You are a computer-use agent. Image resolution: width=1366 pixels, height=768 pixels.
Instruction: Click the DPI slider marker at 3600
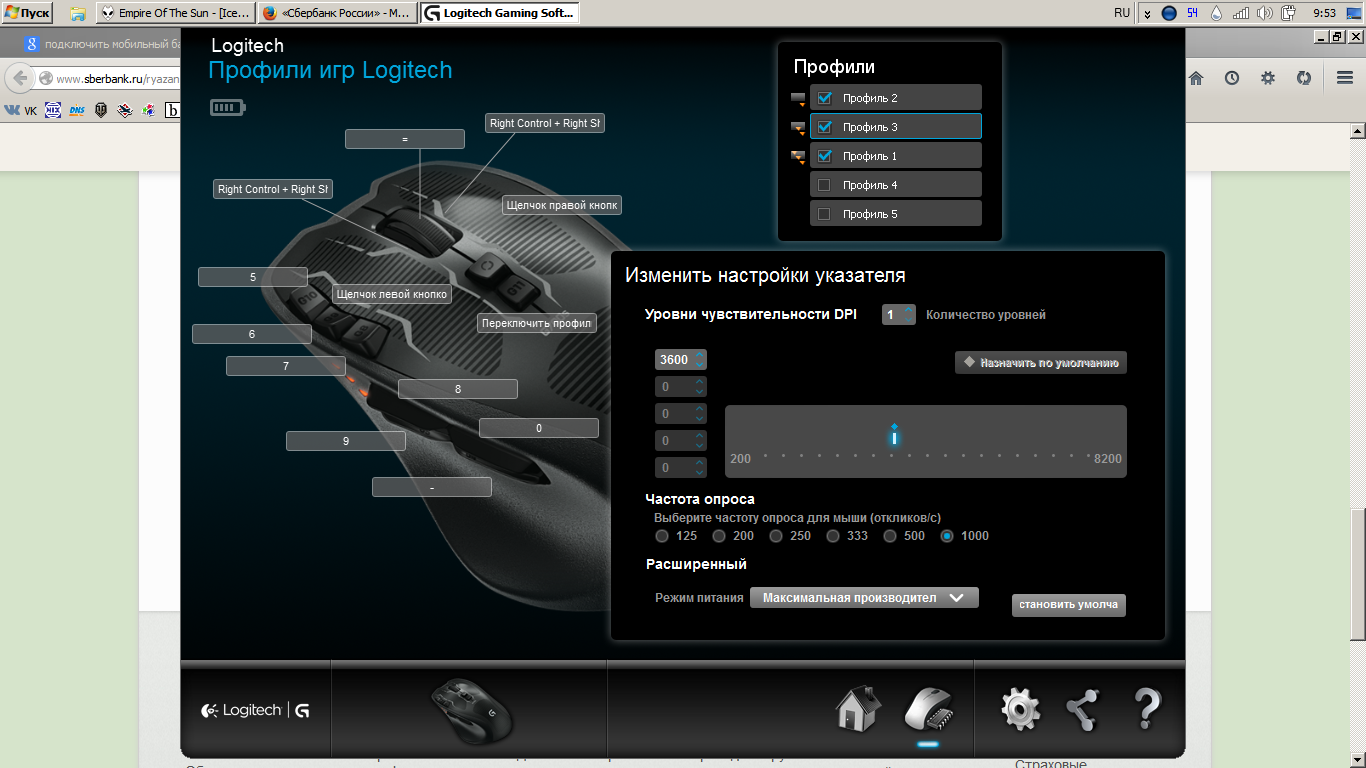point(894,435)
